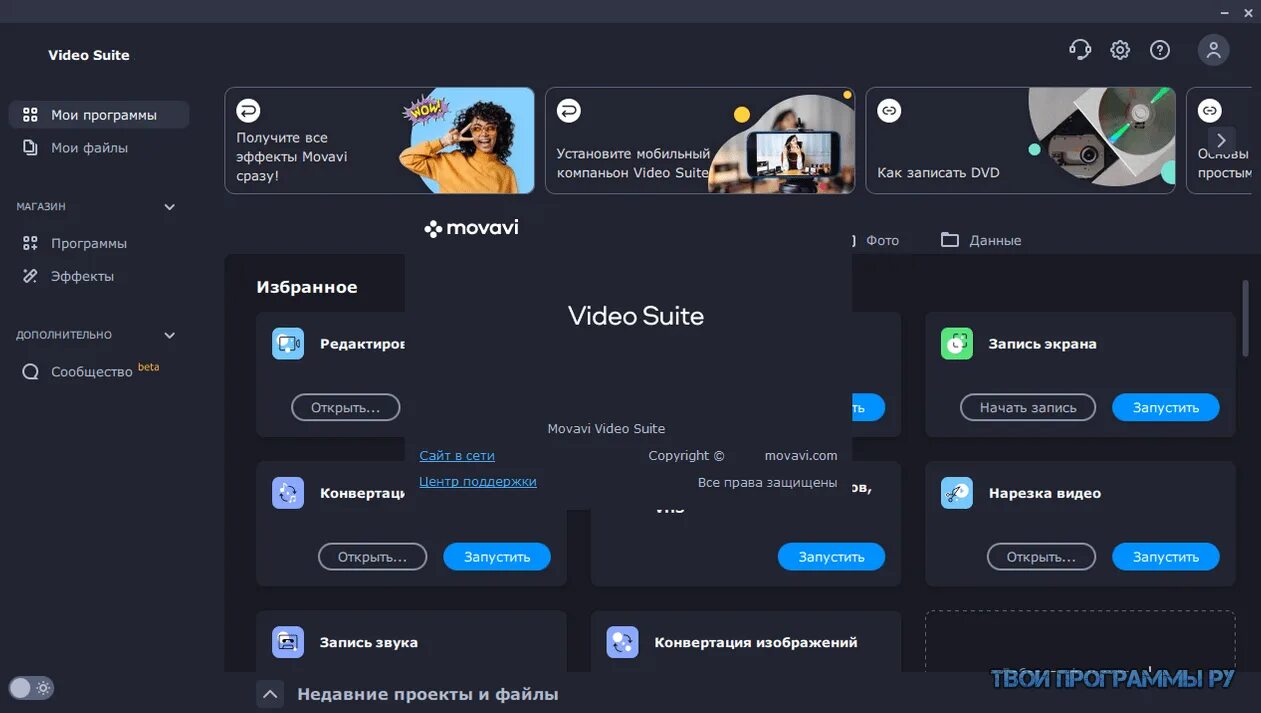Click Открыть... under Конвертация
The image size is (1261, 713).
(x=372, y=556)
